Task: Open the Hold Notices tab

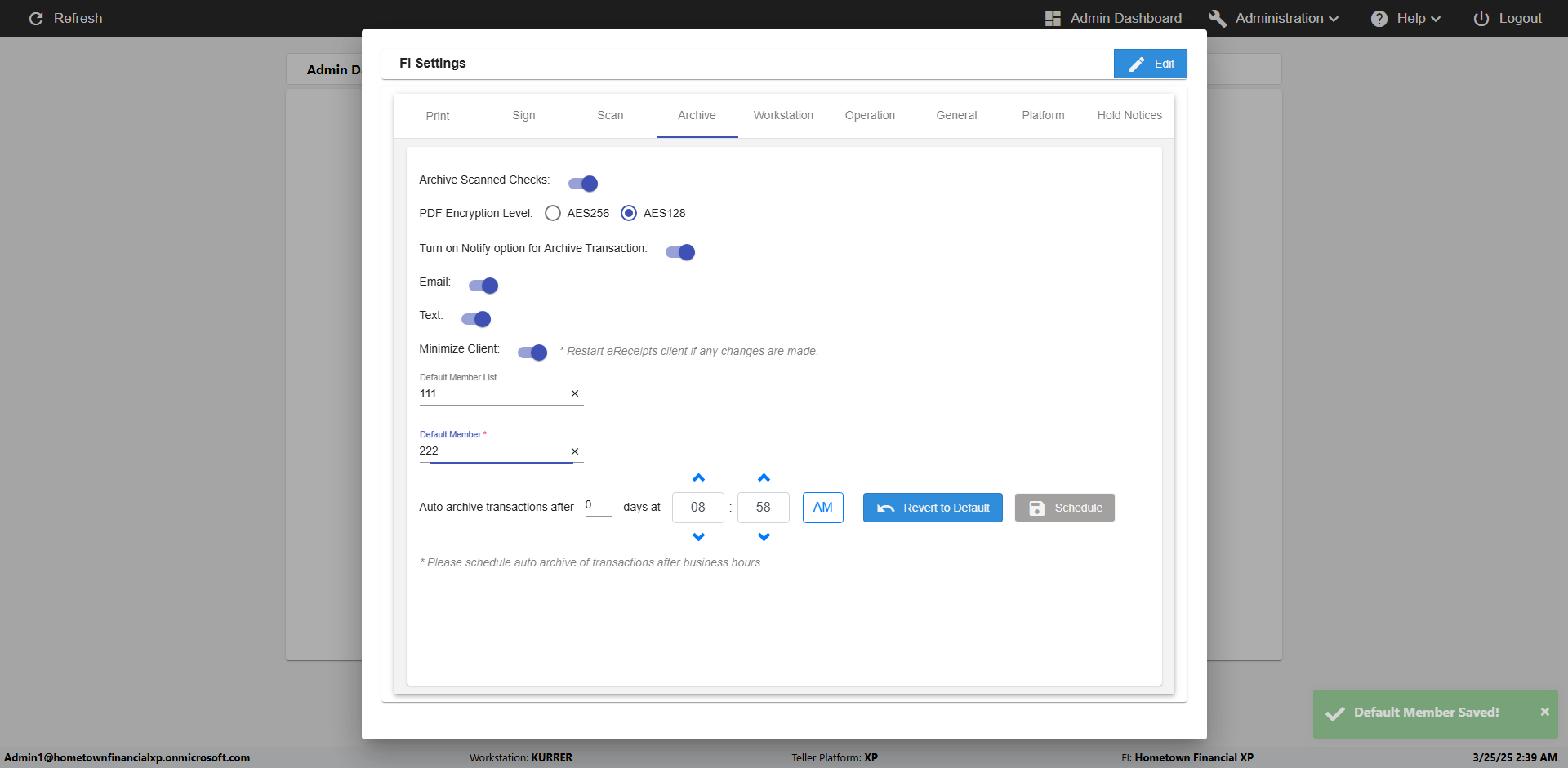Action: pos(1130,116)
